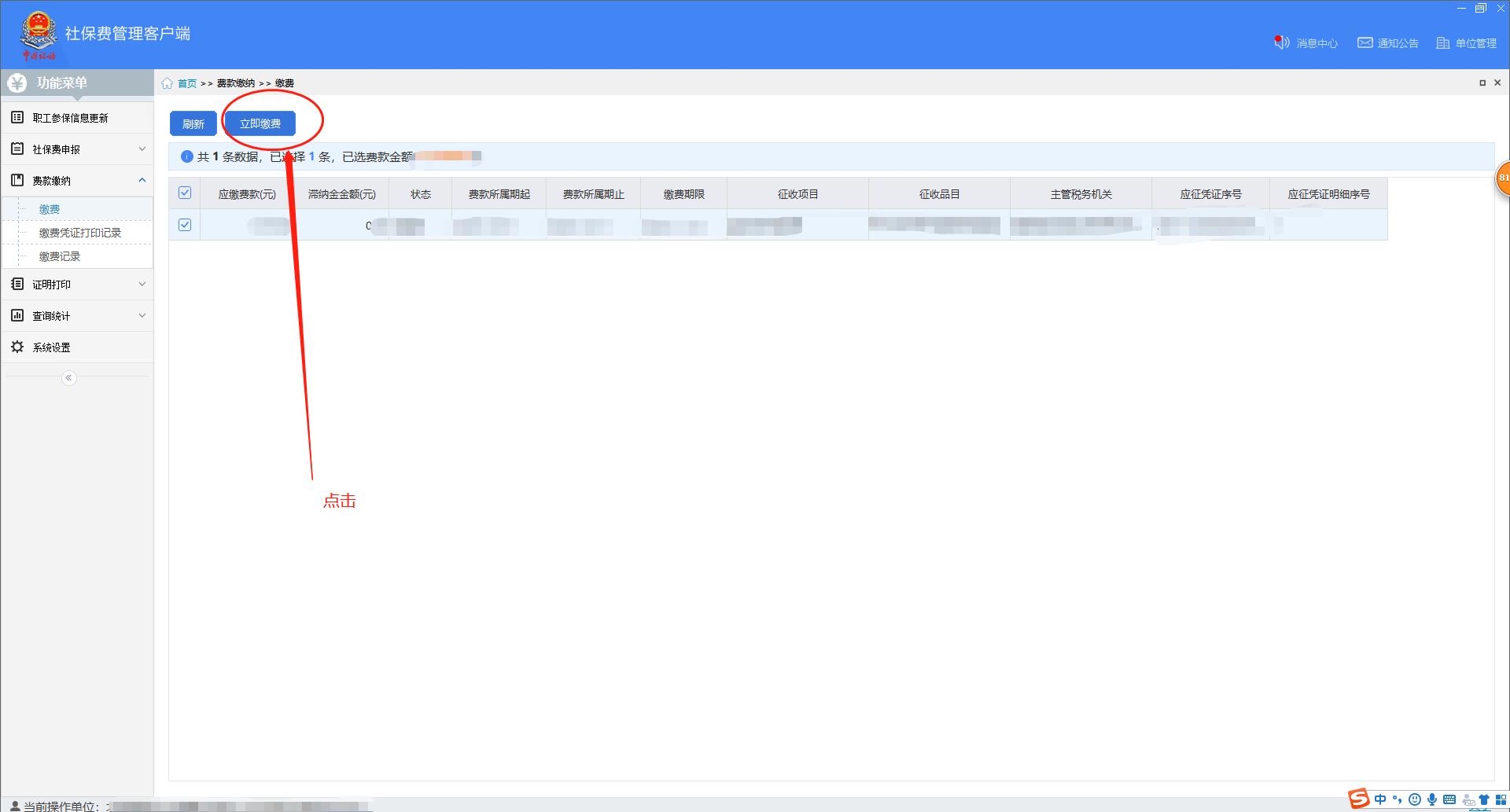Open the emoji smiley in IME bar
The height and width of the screenshot is (812, 1510).
pos(1414,799)
